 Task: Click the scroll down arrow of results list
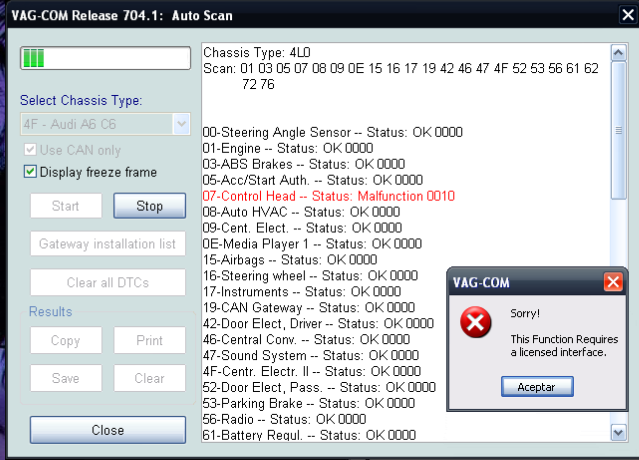click(619, 432)
